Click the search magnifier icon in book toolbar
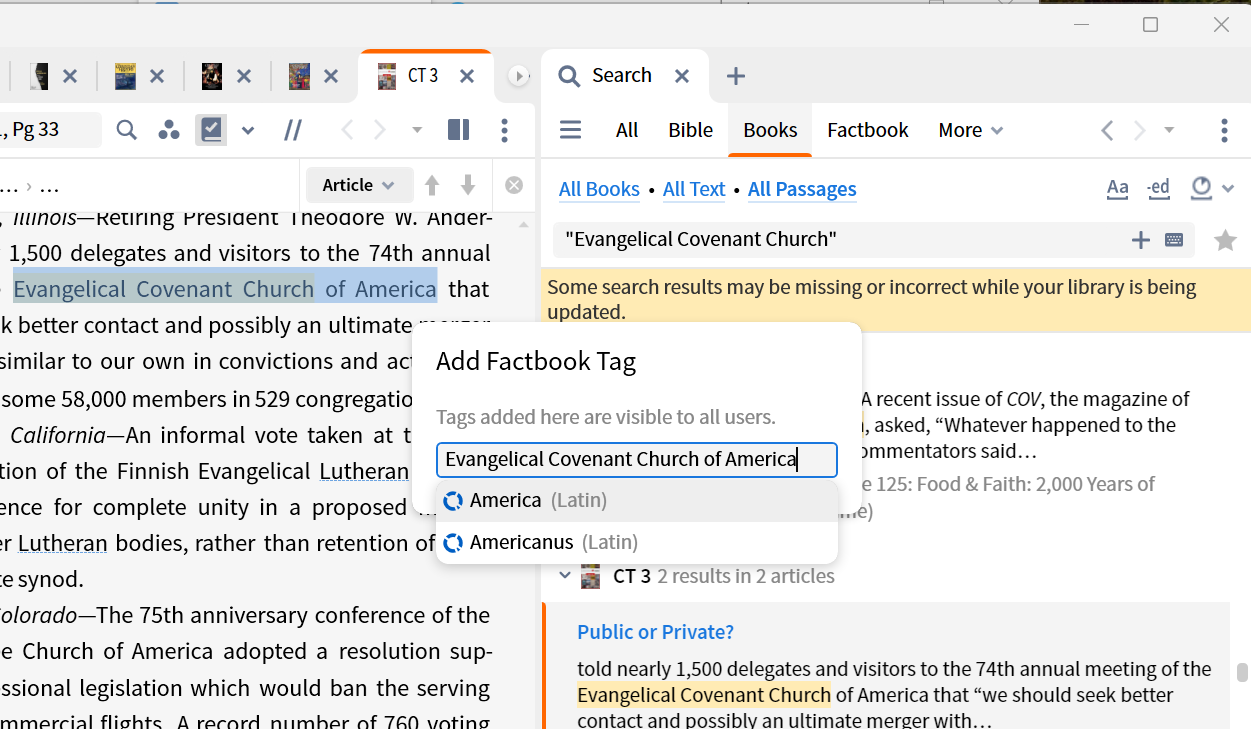 [126, 130]
